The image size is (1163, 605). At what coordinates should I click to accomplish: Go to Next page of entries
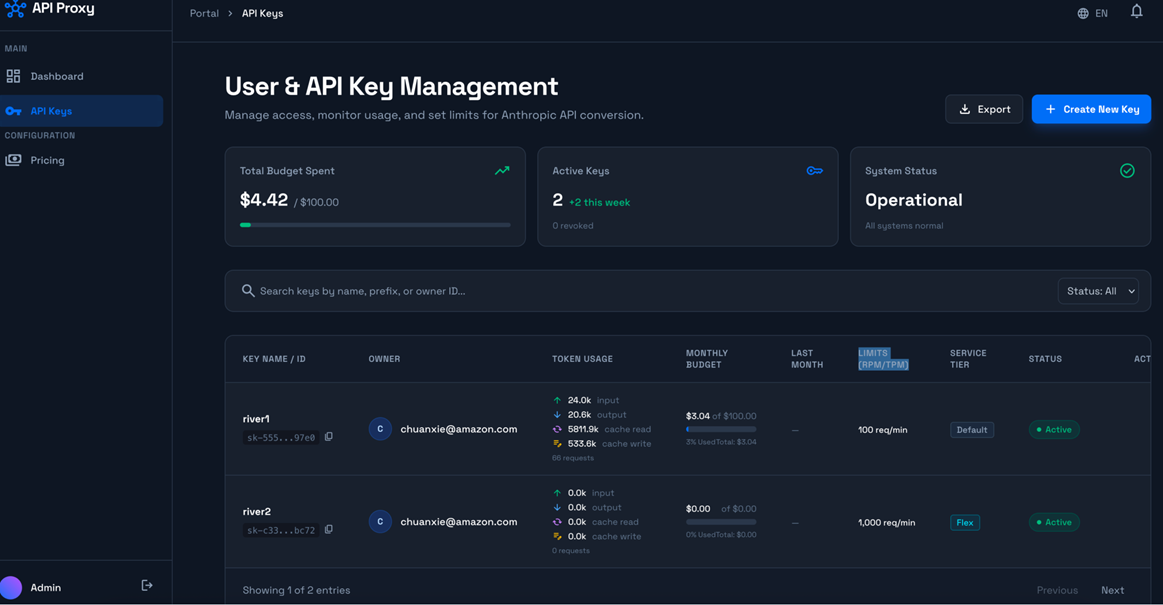(1112, 590)
